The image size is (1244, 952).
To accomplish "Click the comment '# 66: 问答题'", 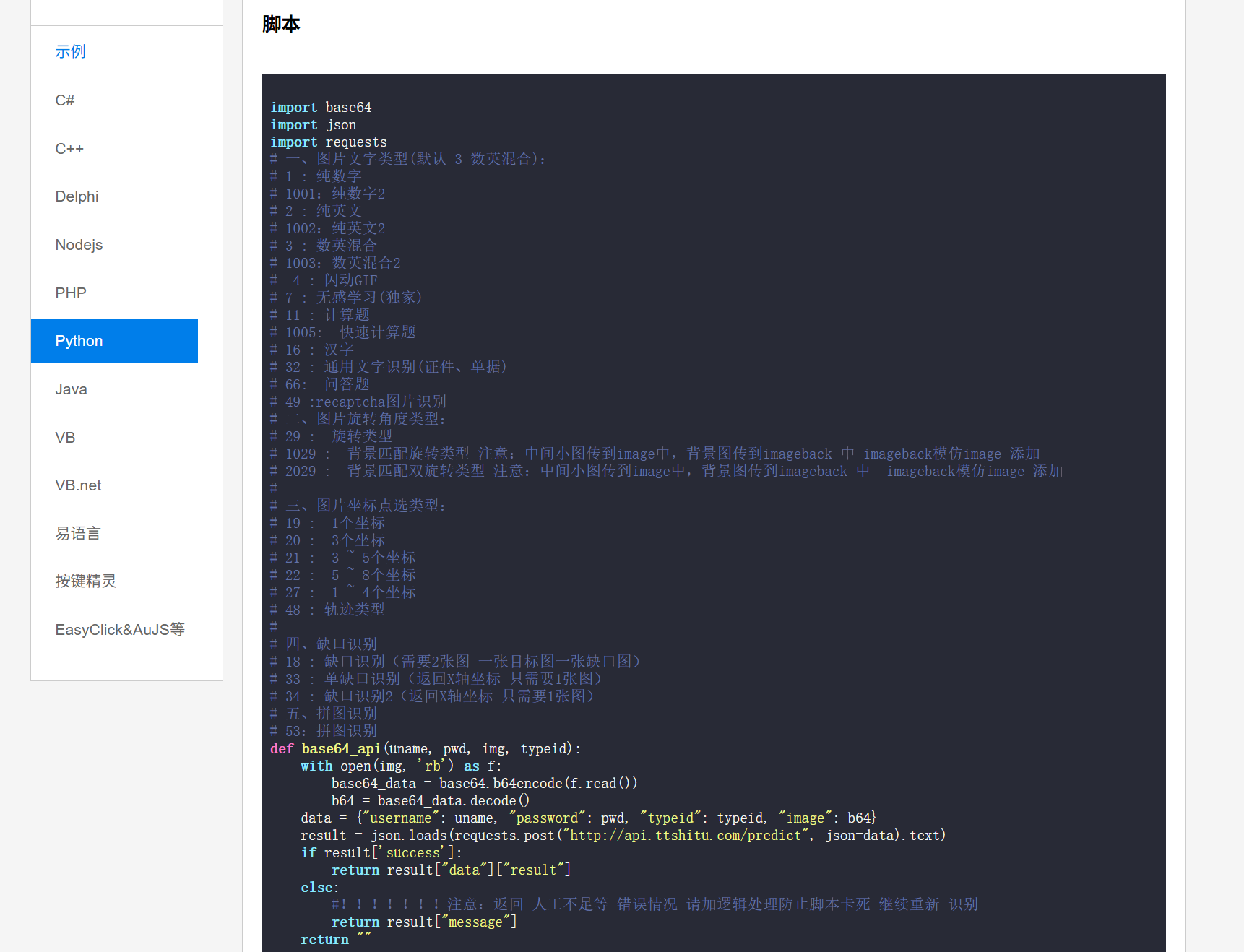I will [320, 384].
